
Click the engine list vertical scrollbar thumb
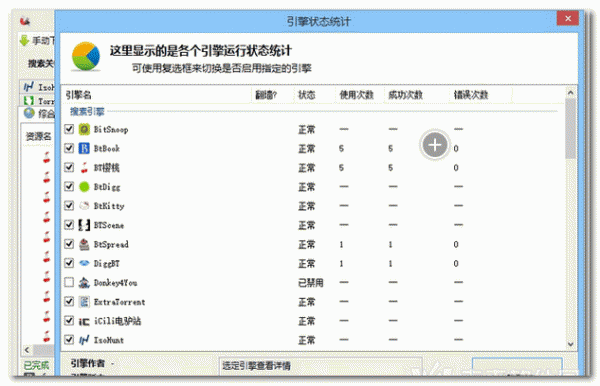click(x=571, y=129)
